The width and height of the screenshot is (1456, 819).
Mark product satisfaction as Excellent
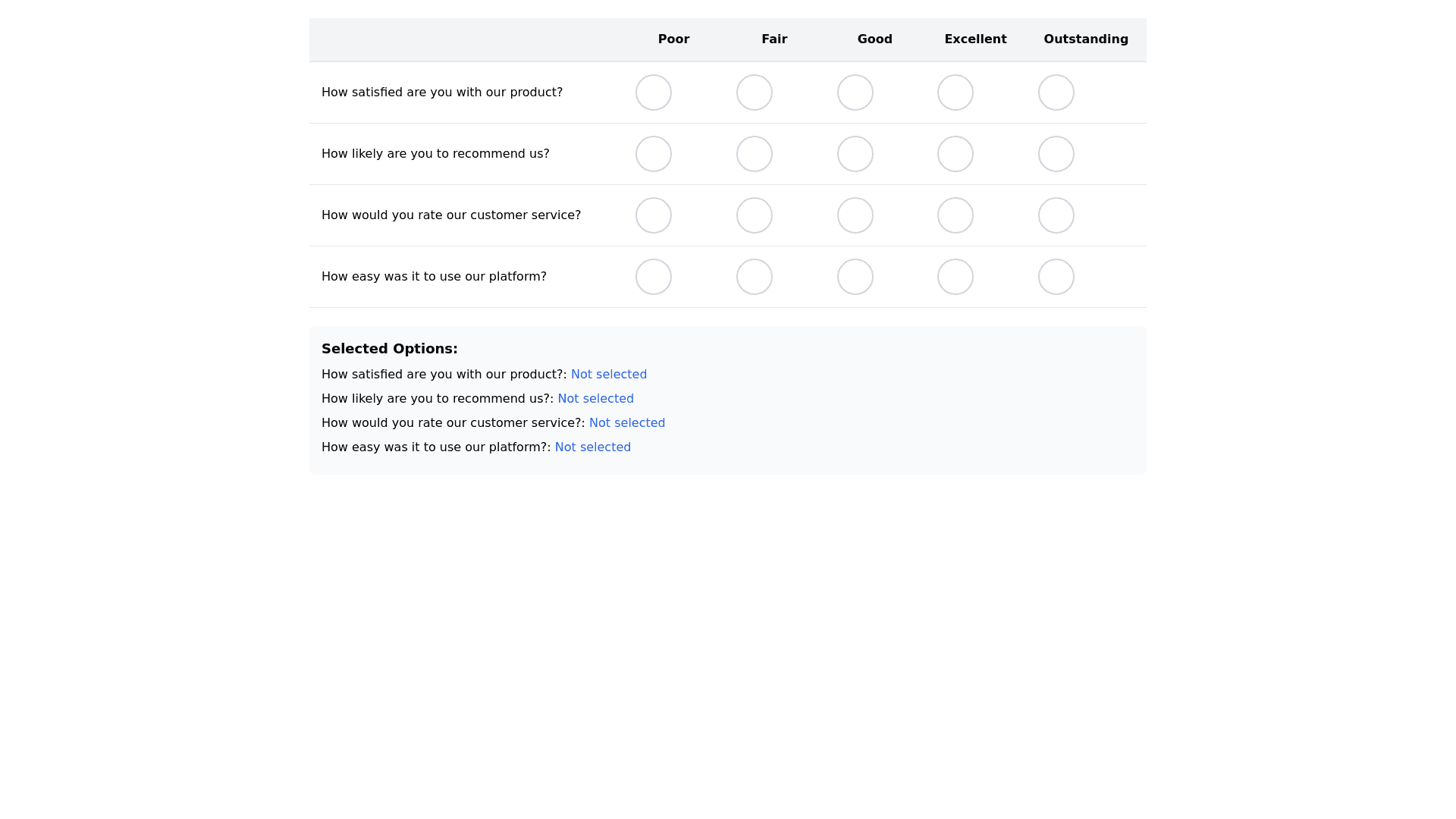955,93
